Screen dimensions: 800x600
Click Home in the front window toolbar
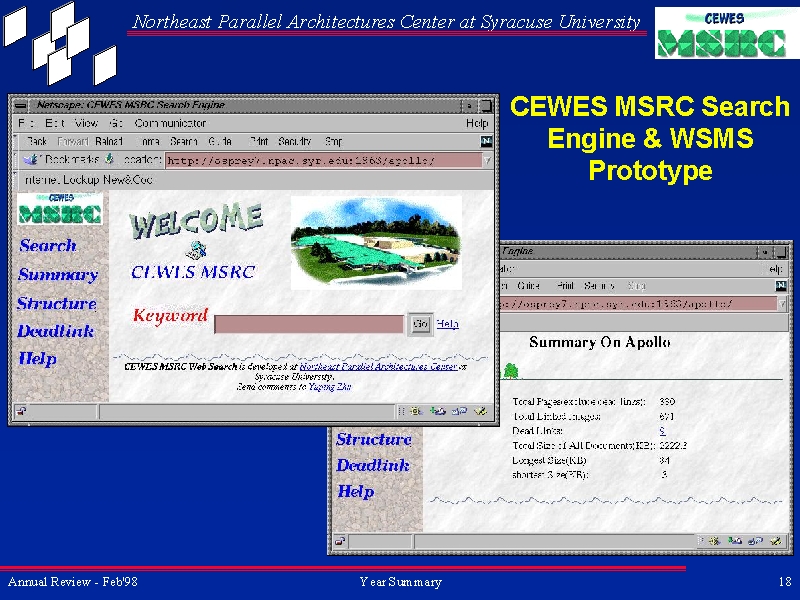[x=148, y=141]
